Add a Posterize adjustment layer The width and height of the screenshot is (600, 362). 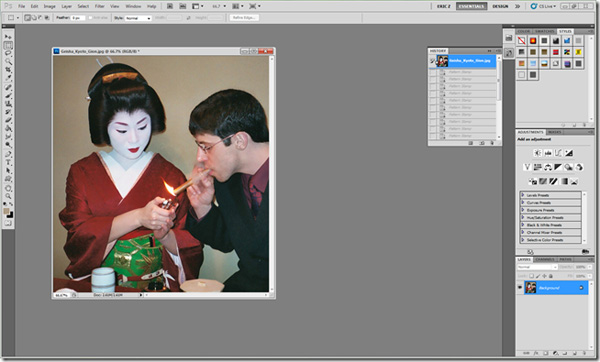(543, 181)
